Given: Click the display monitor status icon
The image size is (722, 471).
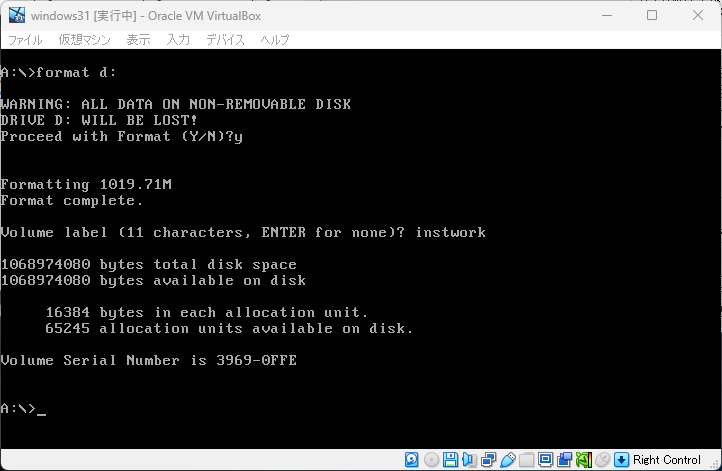Looking at the screenshot, I should pyautogui.click(x=546, y=459).
